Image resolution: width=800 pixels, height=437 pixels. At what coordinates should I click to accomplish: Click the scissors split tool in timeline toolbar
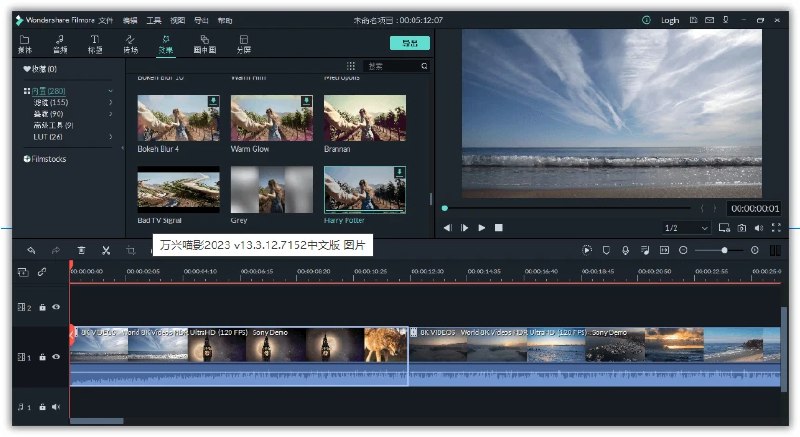[x=106, y=251]
